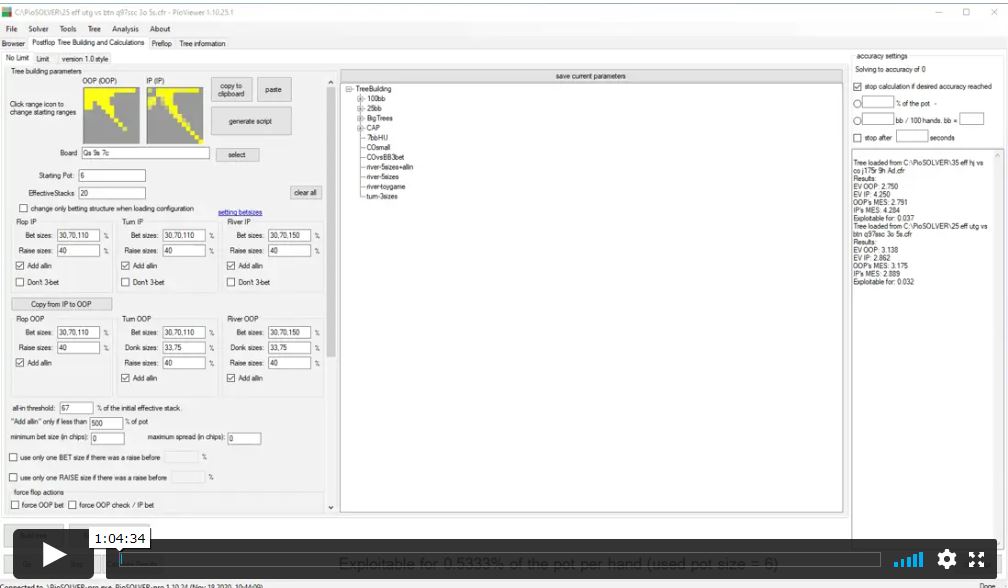Toggle Add allin under Flop IP
The width and height of the screenshot is (1008, 588).
point(20,265)
